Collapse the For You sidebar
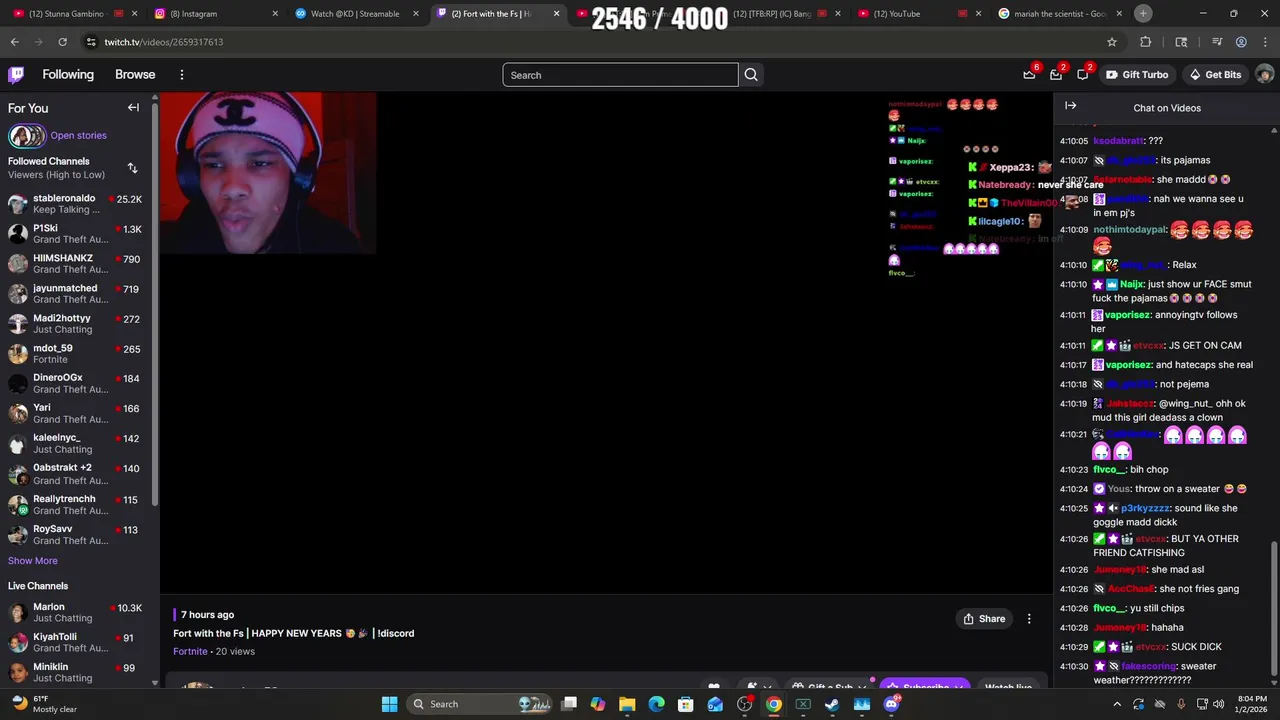 click(x=133, y=108)
